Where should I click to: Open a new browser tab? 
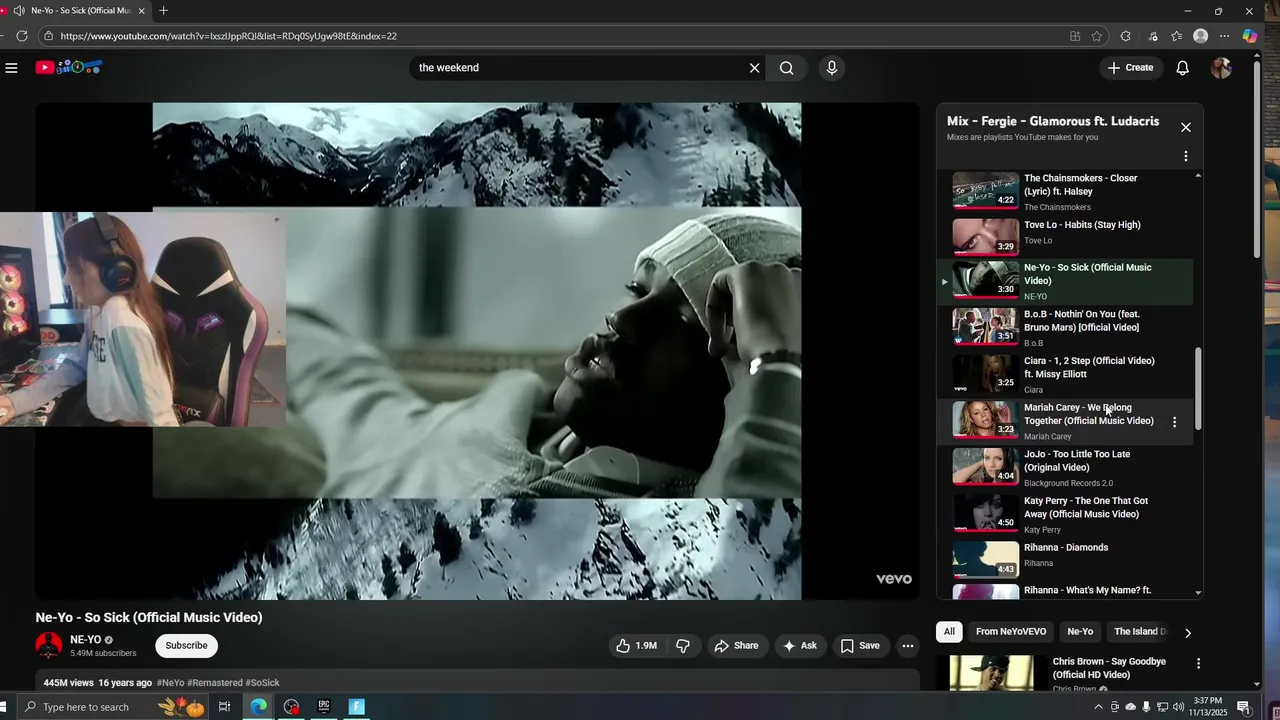click(x=163, y=11)
